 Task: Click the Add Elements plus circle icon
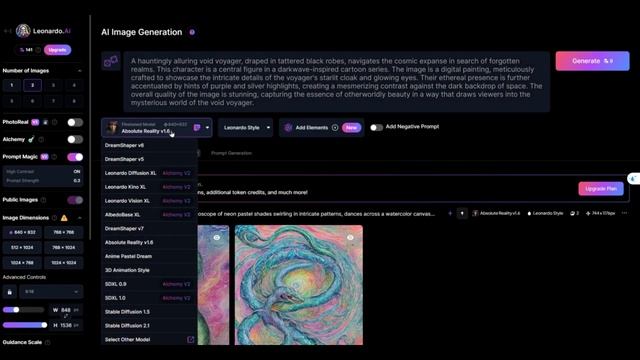(335, 128)
